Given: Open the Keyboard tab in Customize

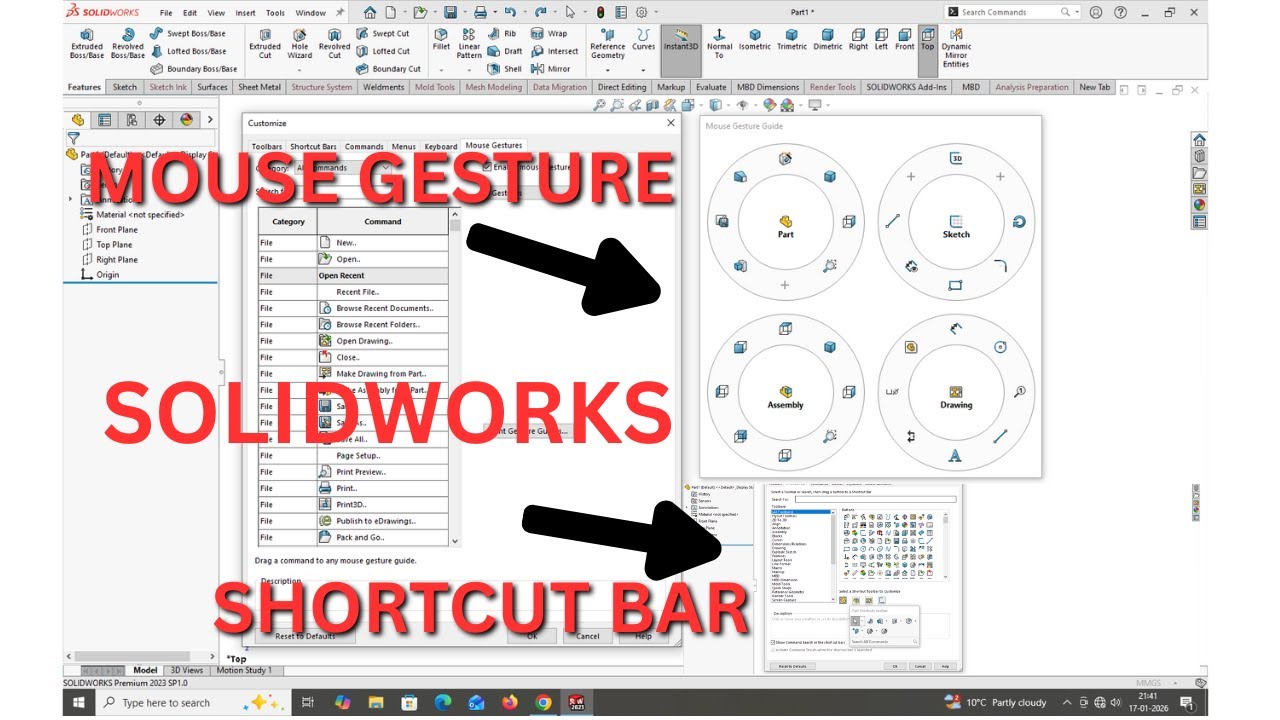Looking at the screenshot, I should pos(440,147).
